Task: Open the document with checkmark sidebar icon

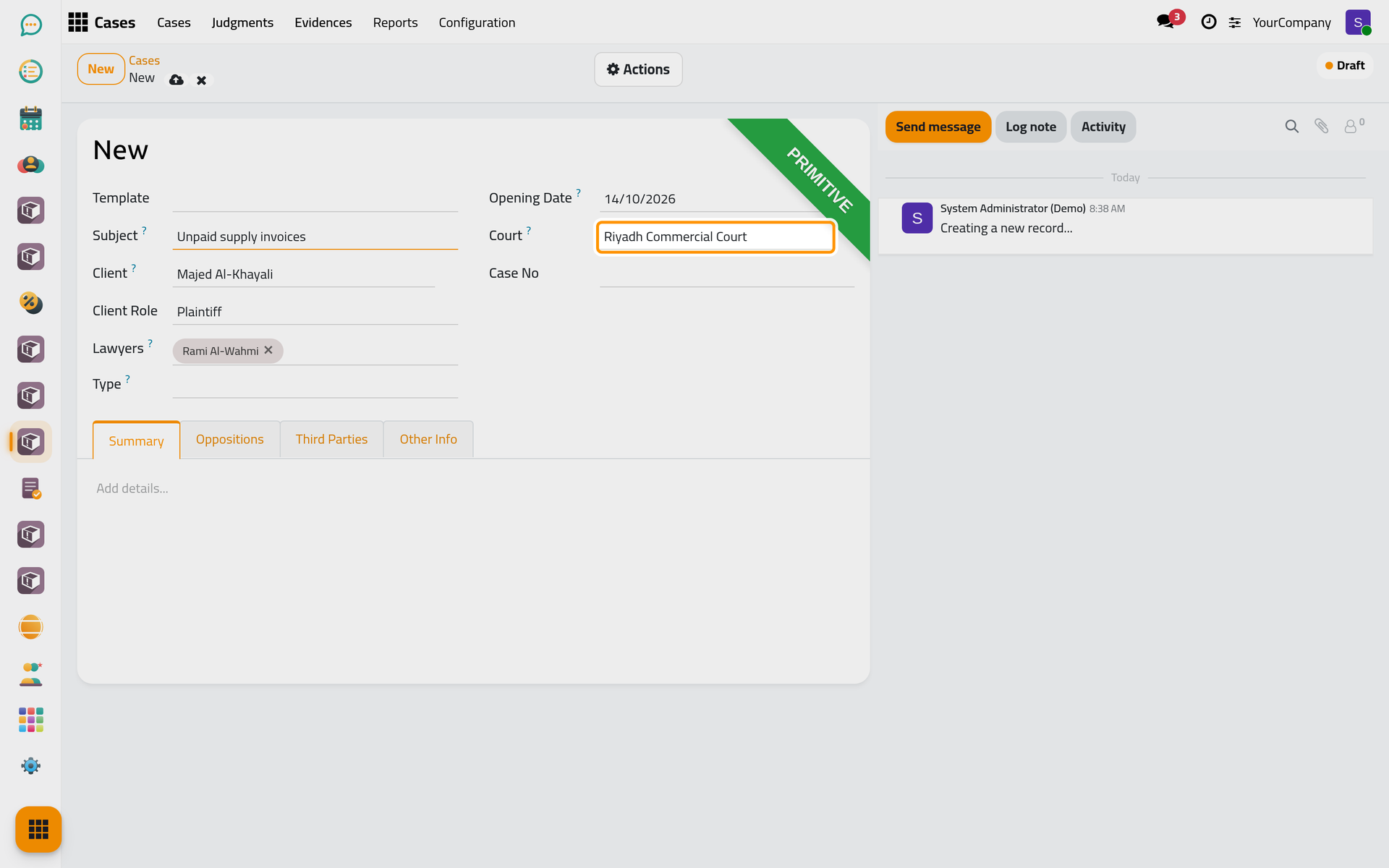Action: pyautogui.click(x=30, y=488)
